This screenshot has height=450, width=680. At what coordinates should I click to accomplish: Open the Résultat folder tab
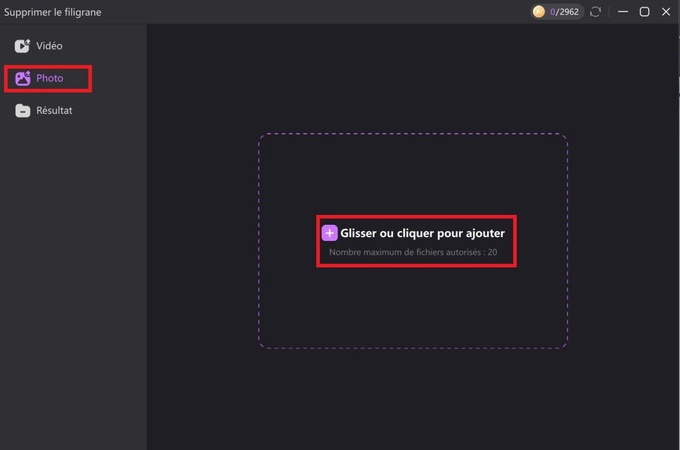pos(43,111)
